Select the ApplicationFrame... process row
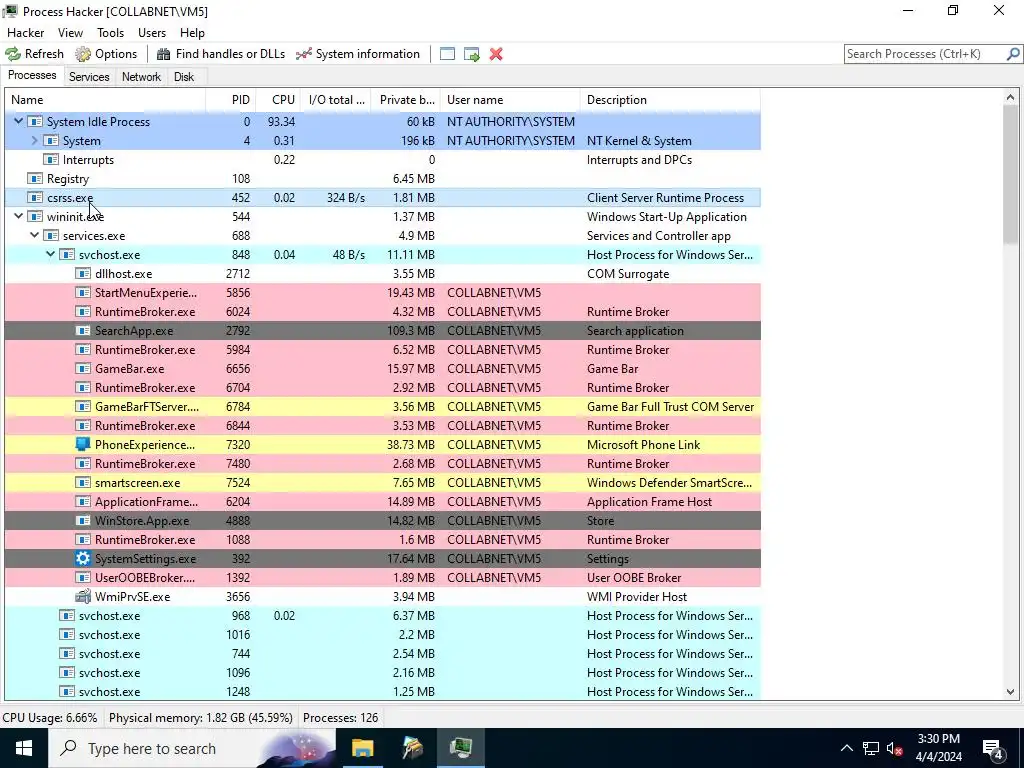 point(383,502)
